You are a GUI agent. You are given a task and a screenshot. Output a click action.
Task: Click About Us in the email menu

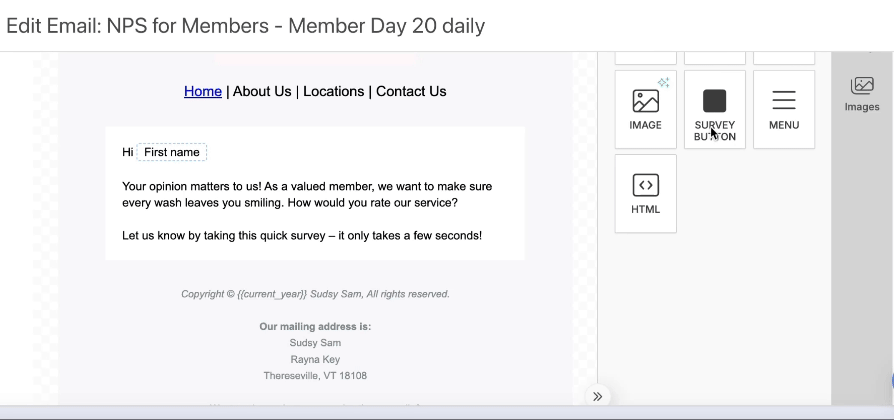pyautogui.click(x=262, y=91)
